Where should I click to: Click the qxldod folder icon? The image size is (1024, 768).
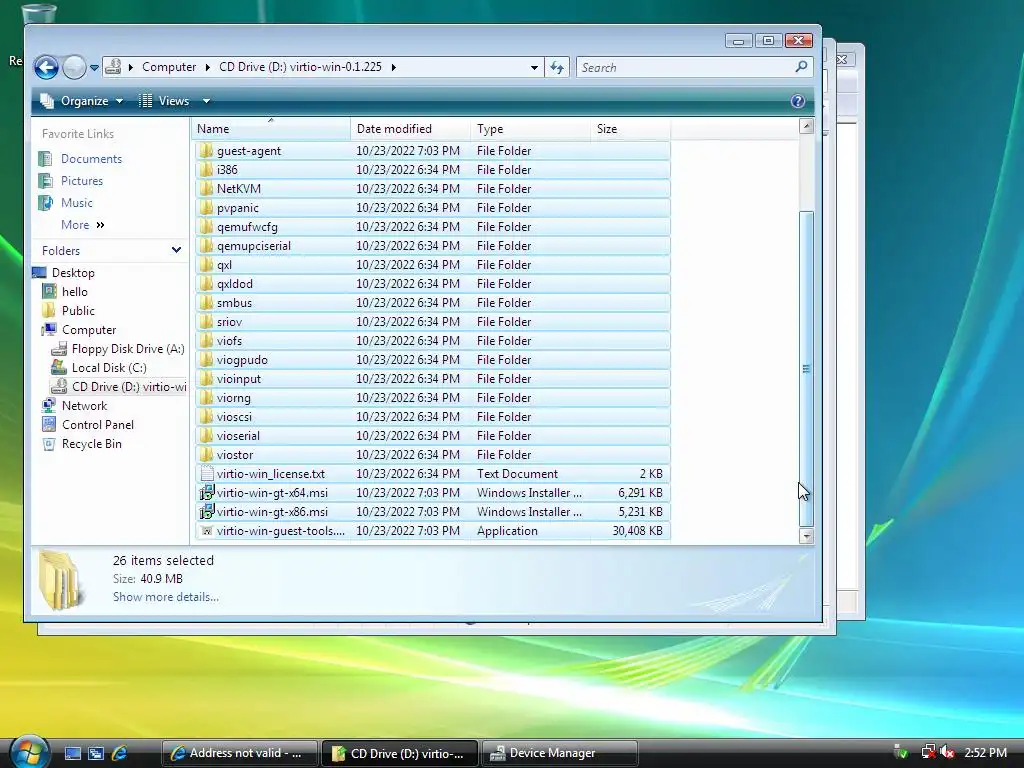[x=206, y=283]
